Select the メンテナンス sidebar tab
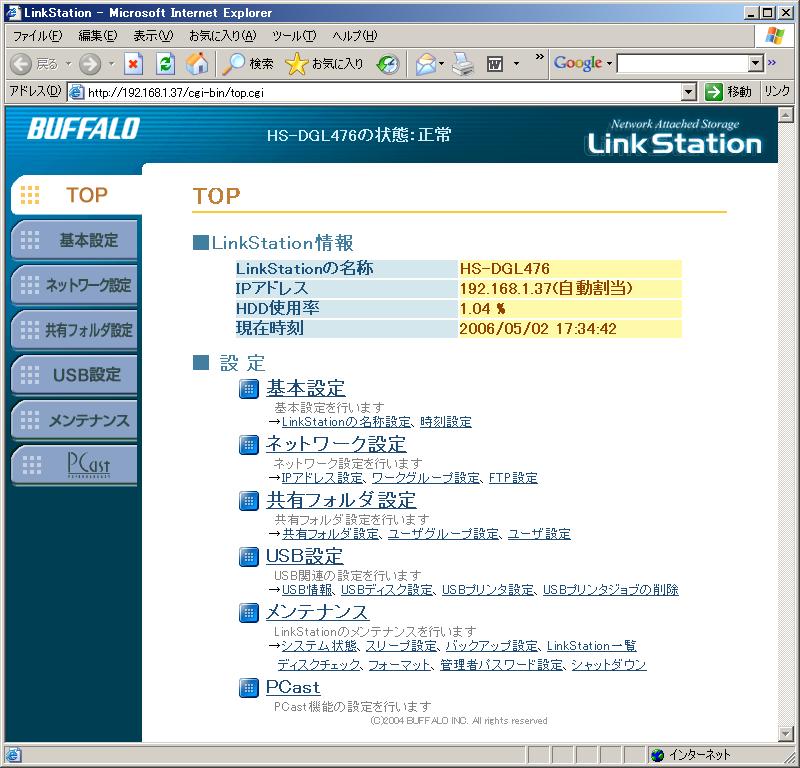Viewport: 800px width, 768px height. 74,420
